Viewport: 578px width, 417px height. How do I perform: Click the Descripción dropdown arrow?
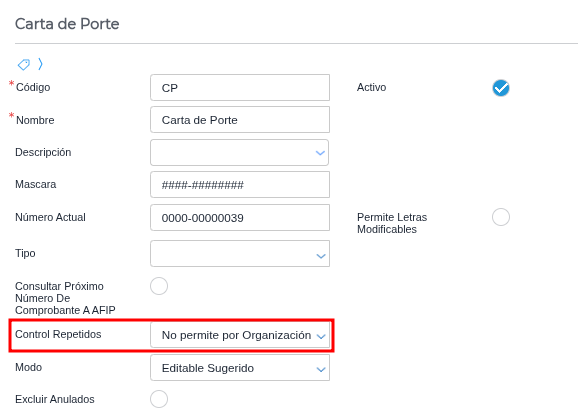tap(320, 153)
